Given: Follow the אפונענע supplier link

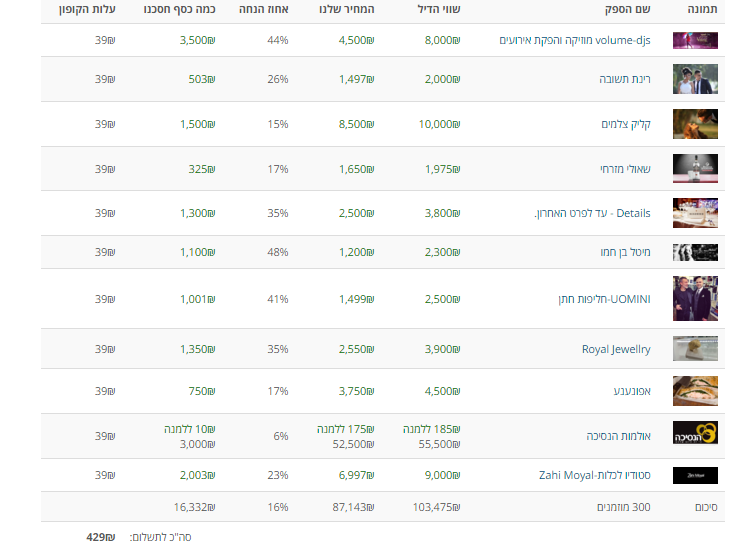Looking at the screenshot, I should (631, 391).
